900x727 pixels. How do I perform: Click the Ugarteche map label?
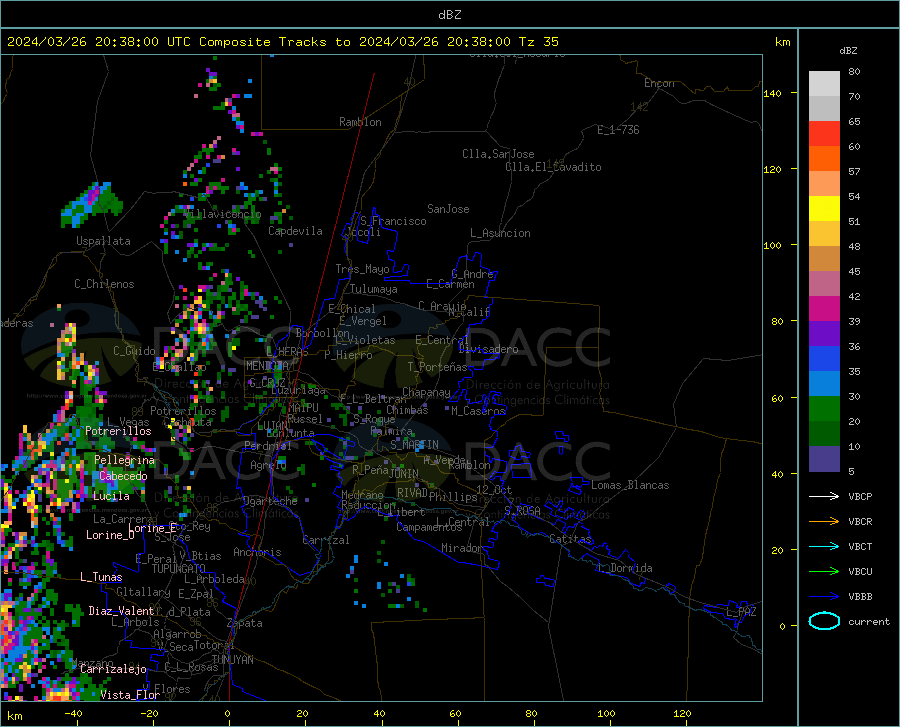[270, 501]
